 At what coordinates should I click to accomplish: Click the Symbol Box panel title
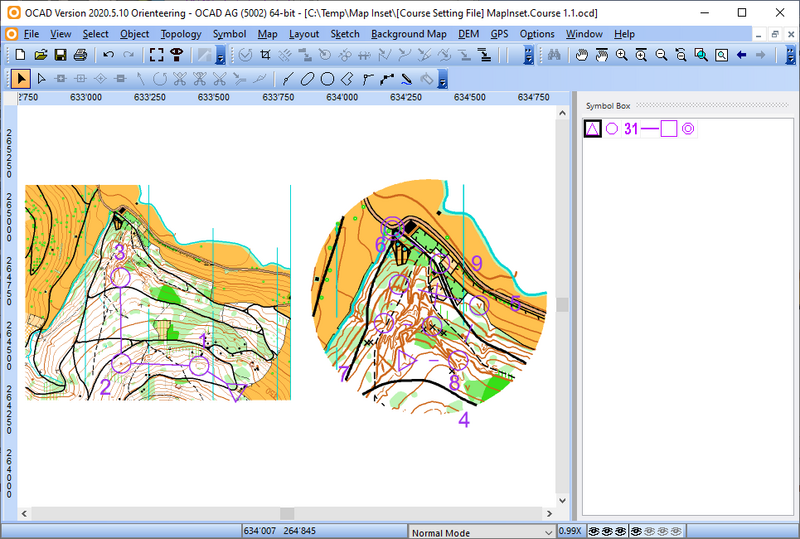(x=608, y=106)
